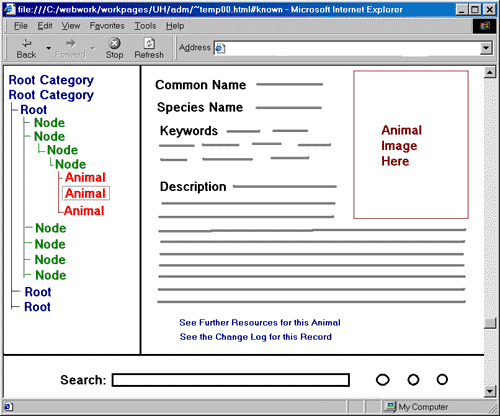Viewport: 500px width, 416px height.
Task: Click the vertical scrollbar thumb
Action: (490, 323)
